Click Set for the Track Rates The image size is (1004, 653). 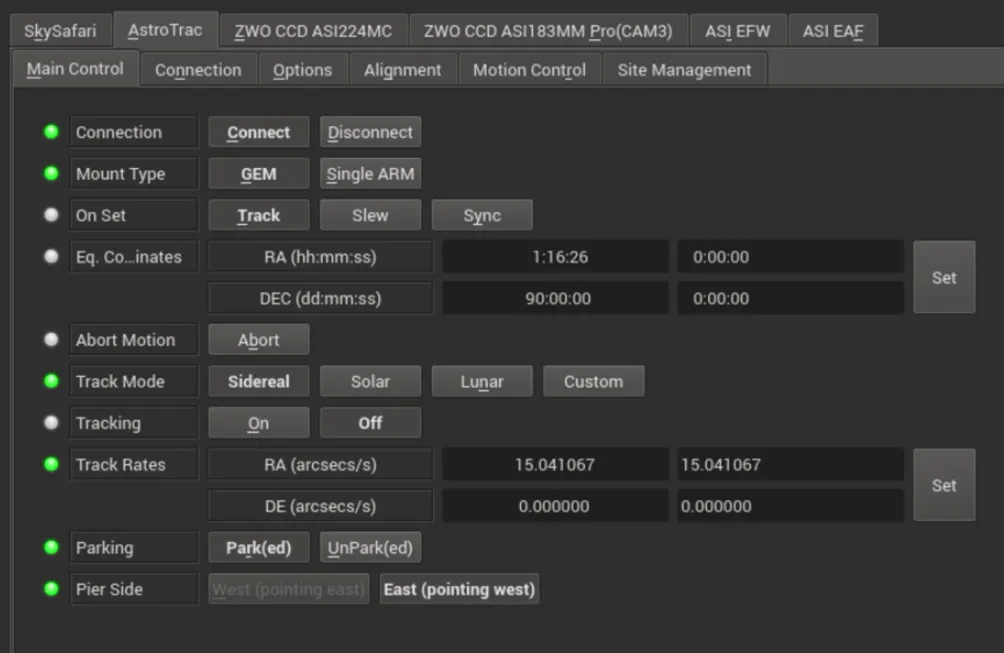944,485
